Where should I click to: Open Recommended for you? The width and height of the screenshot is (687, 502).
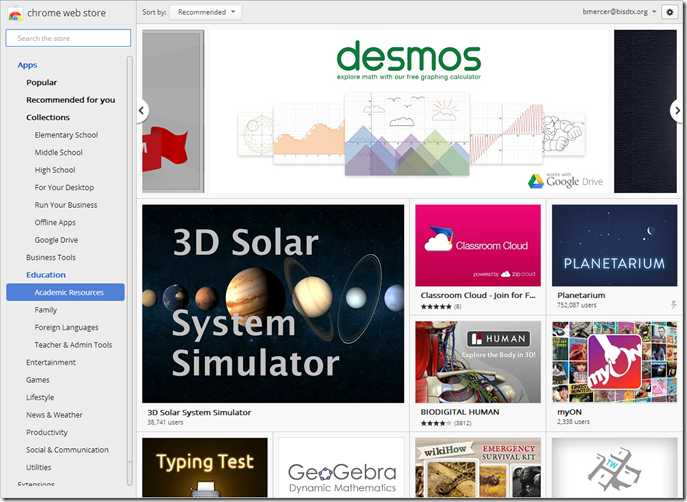(71, 100)
